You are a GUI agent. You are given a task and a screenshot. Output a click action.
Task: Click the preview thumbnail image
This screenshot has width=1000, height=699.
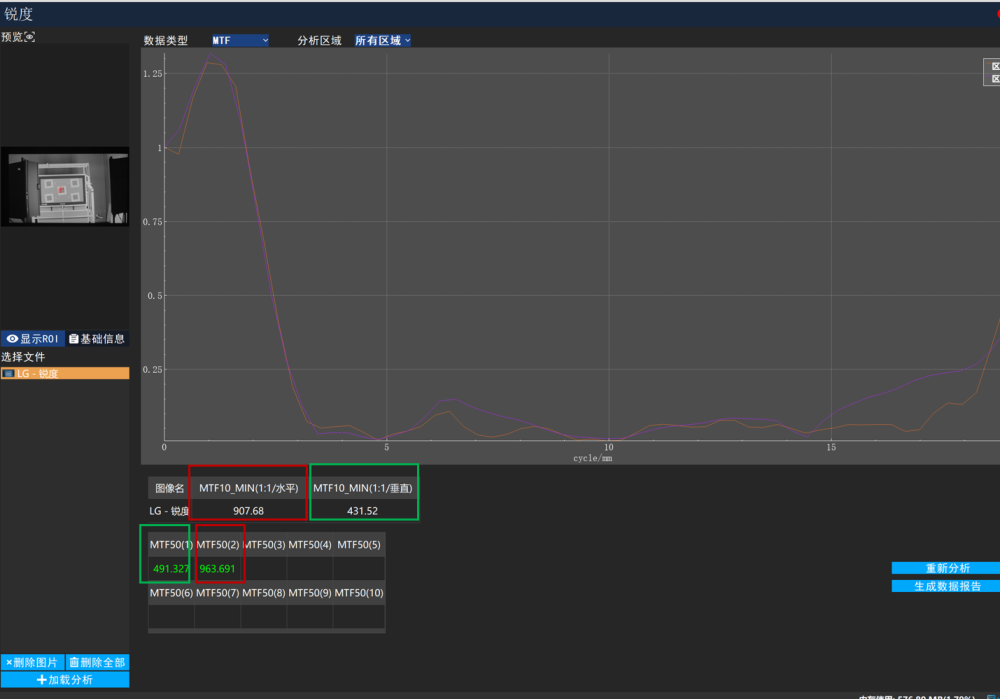[x=65, y=187]
